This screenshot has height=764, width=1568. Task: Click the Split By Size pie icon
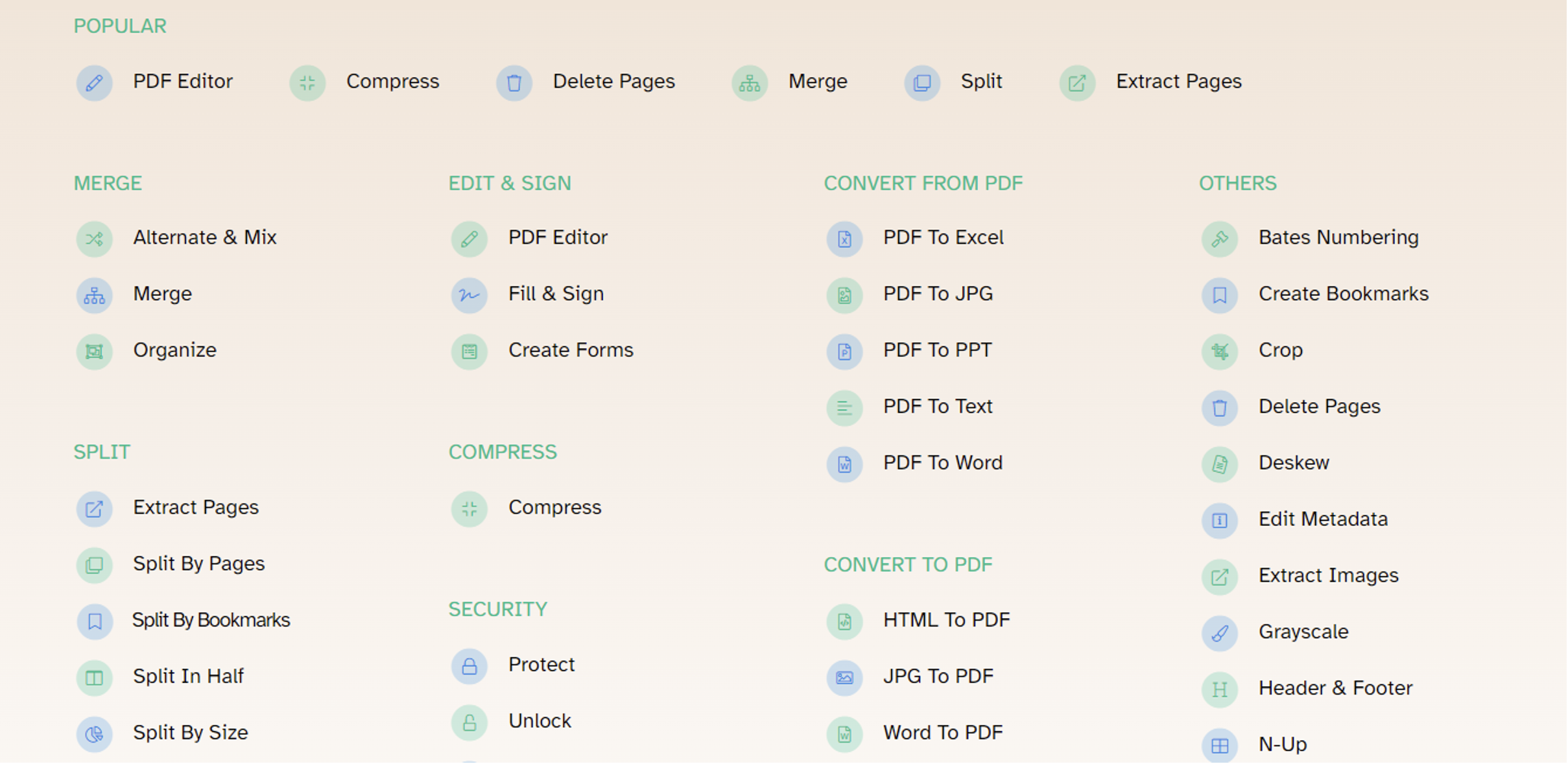94,734
